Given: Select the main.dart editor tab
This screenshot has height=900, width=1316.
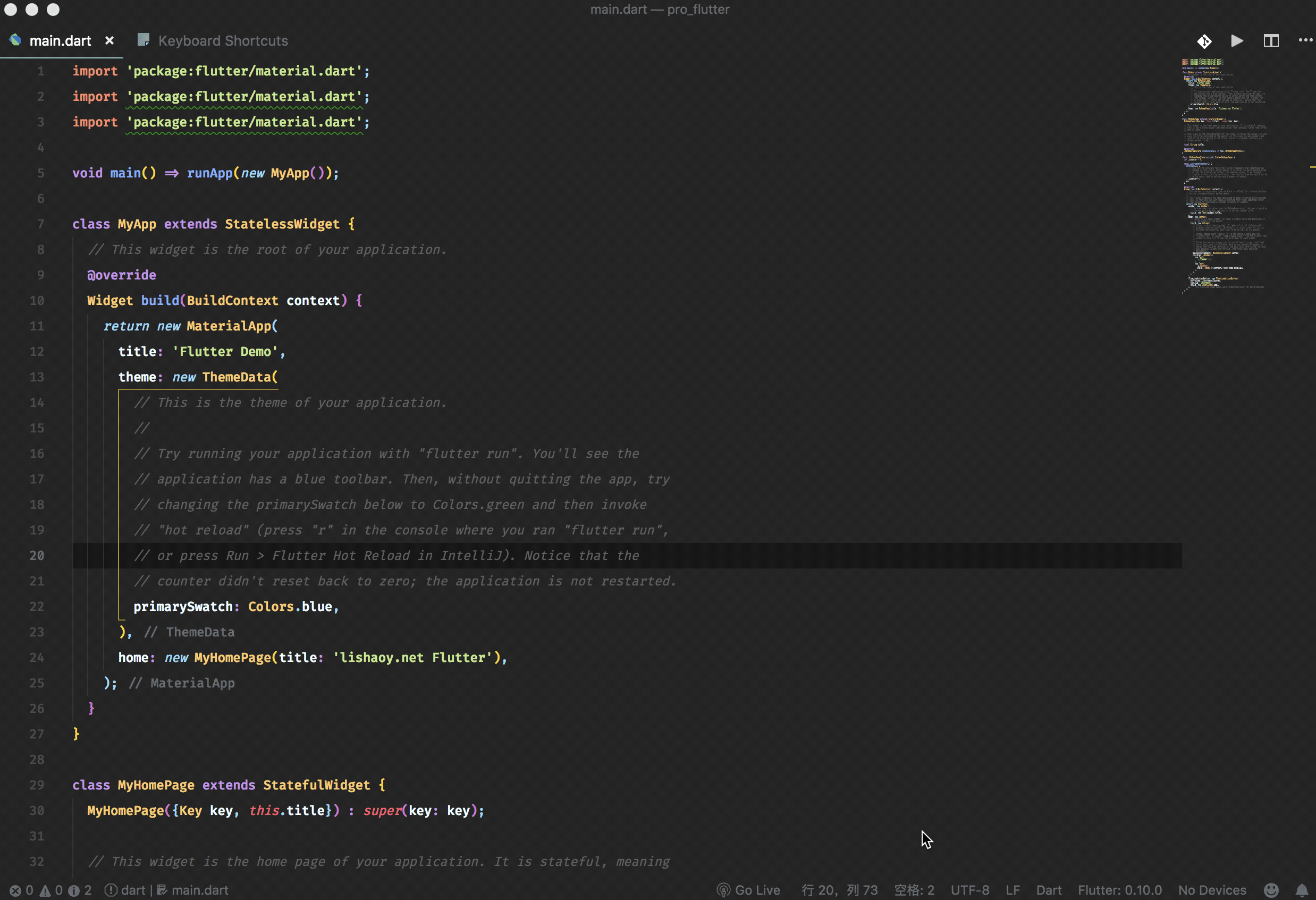Looking at the screenshot, I should click(60, 41).
